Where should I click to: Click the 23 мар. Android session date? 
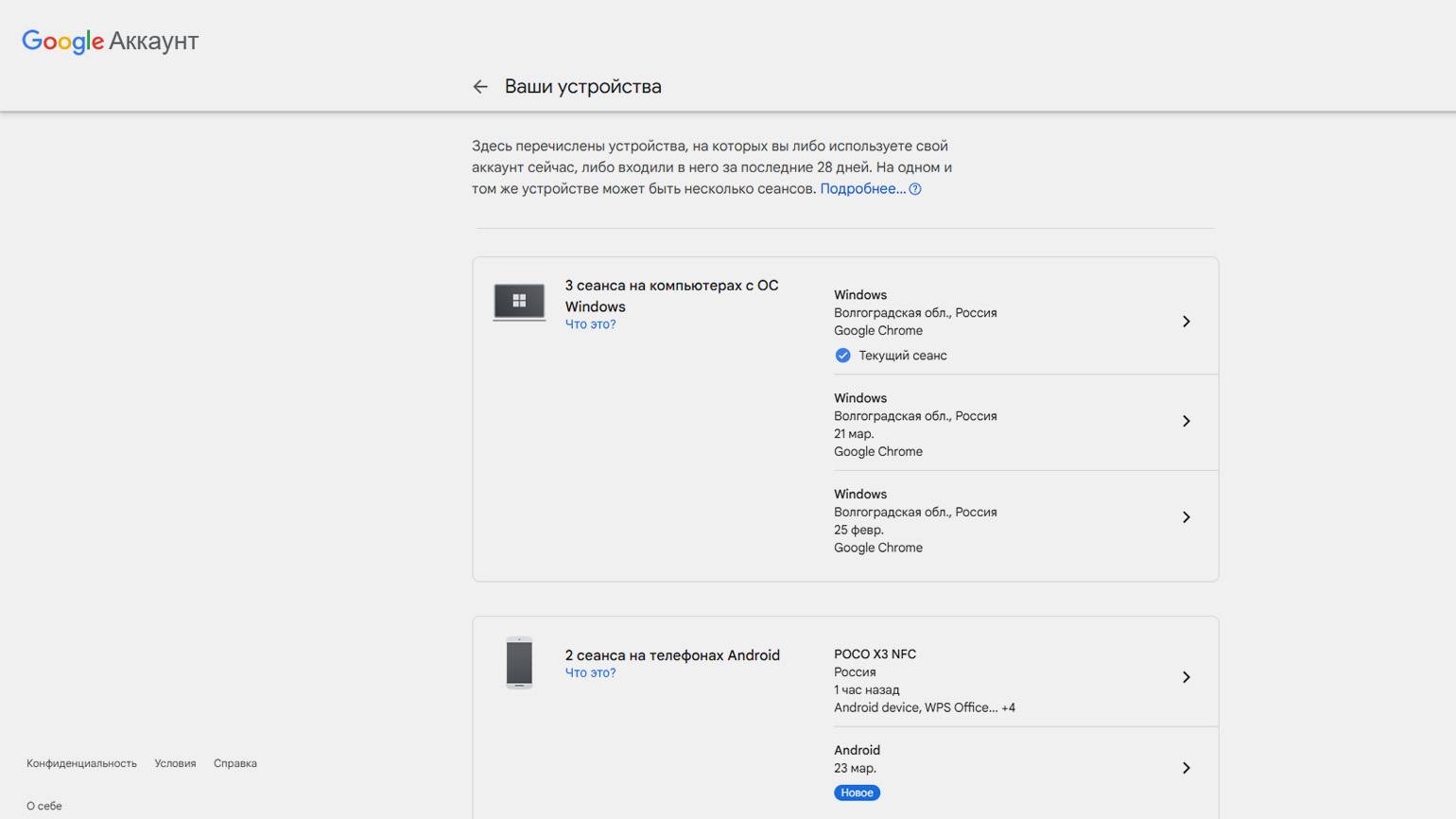coord(855,768)
